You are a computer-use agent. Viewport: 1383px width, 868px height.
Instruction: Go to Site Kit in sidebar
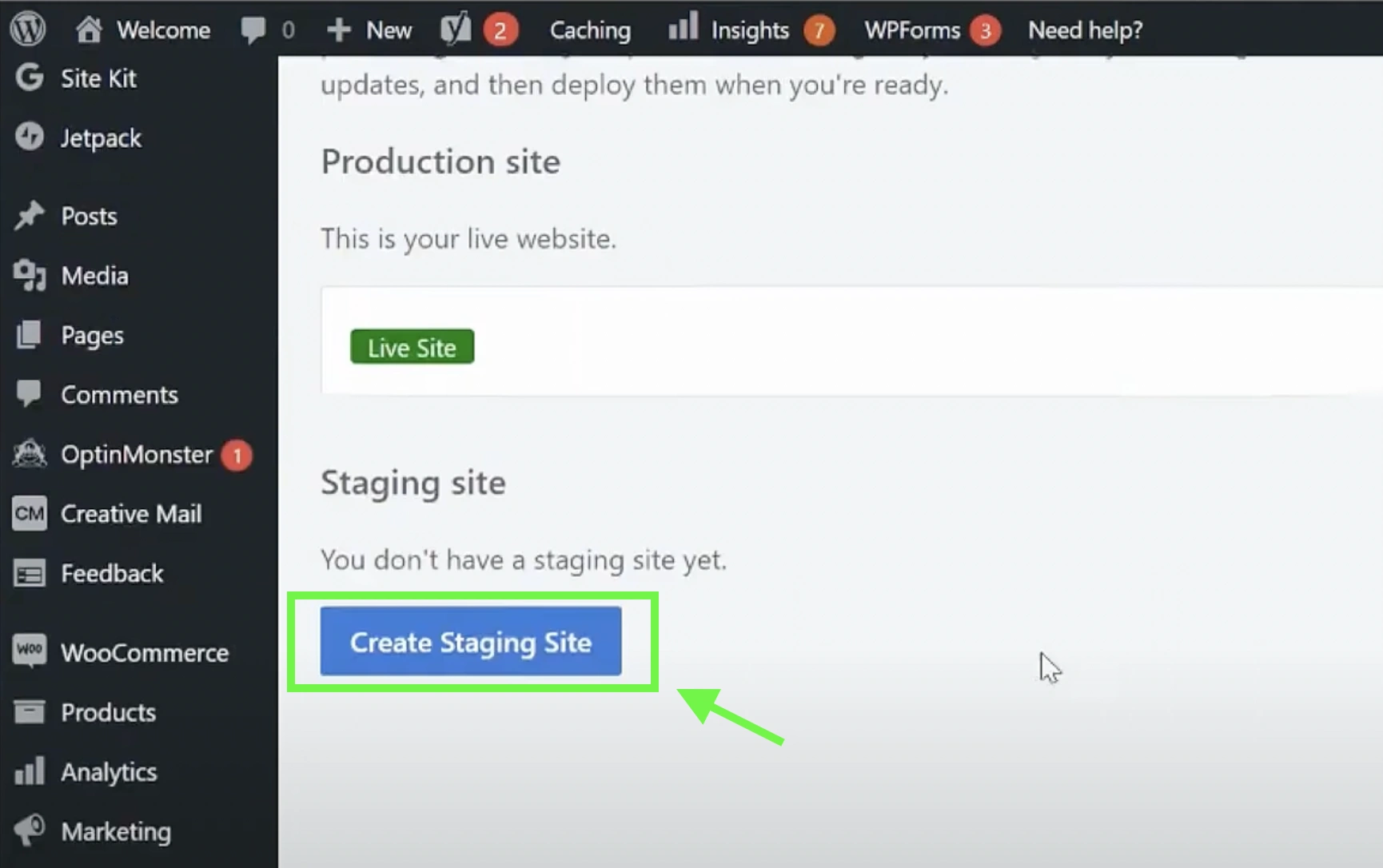[98, 78]
